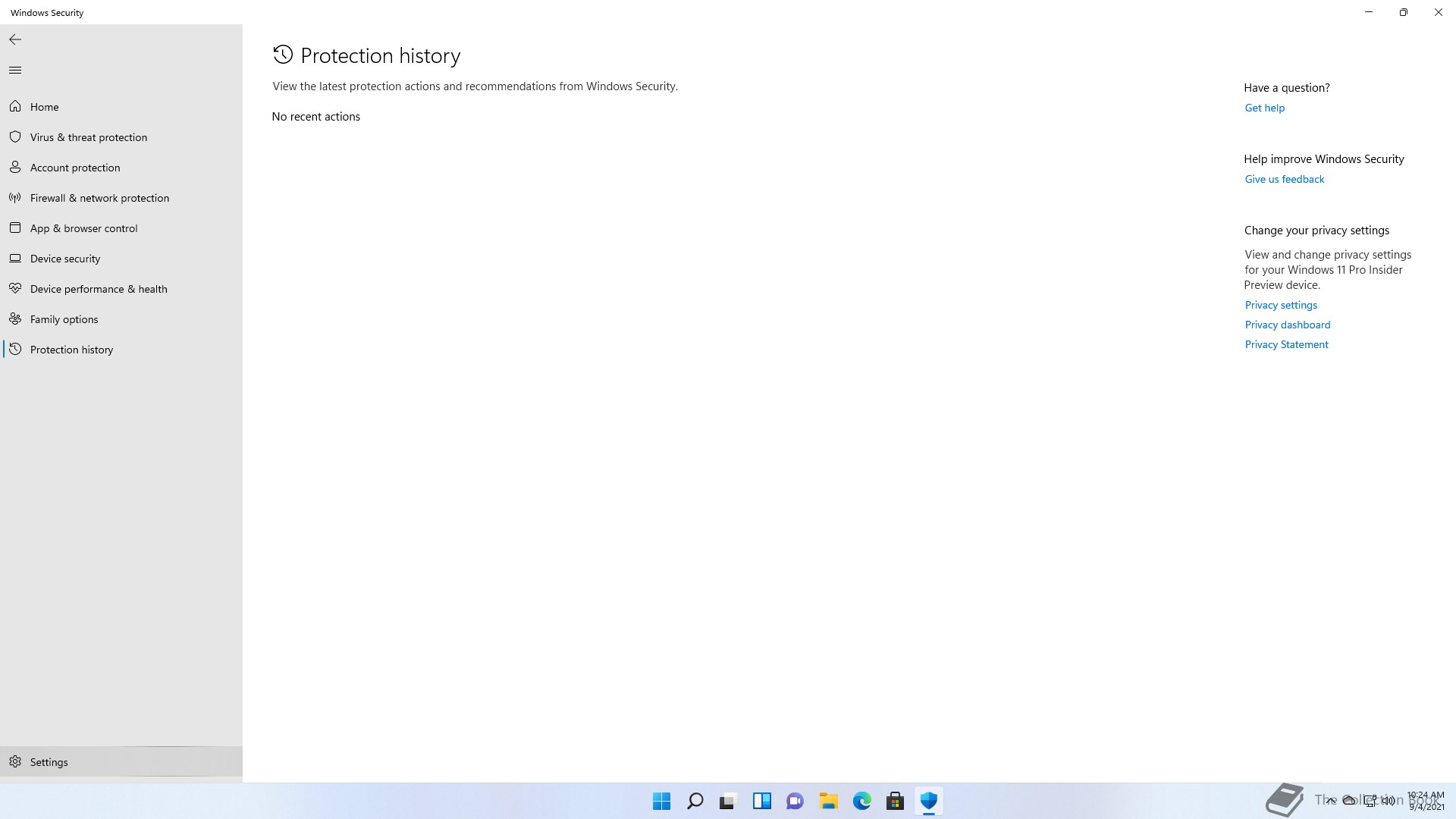Click the Firewall & network protection antenna icon
This screenshot has height=819, width=1456.
pos(15,197)
